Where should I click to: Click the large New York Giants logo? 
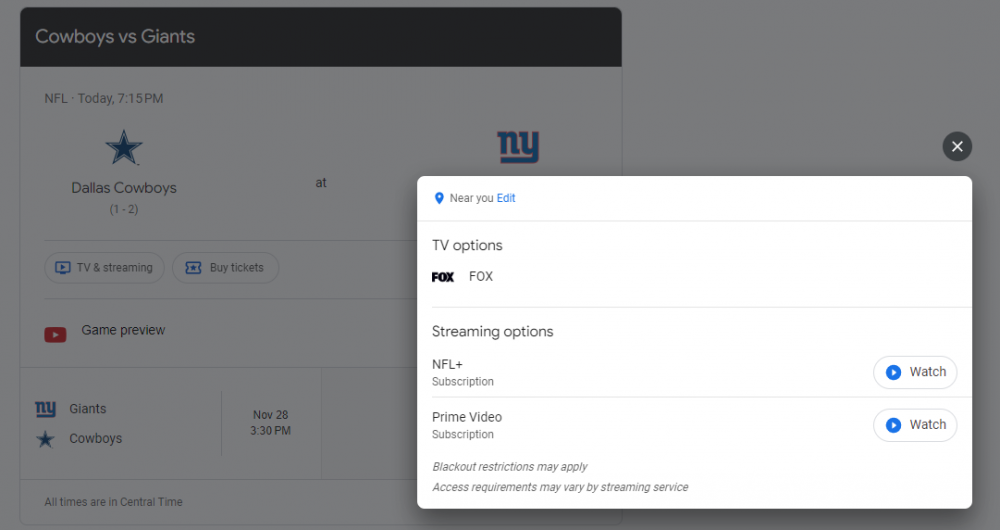(x=518, y=147)
